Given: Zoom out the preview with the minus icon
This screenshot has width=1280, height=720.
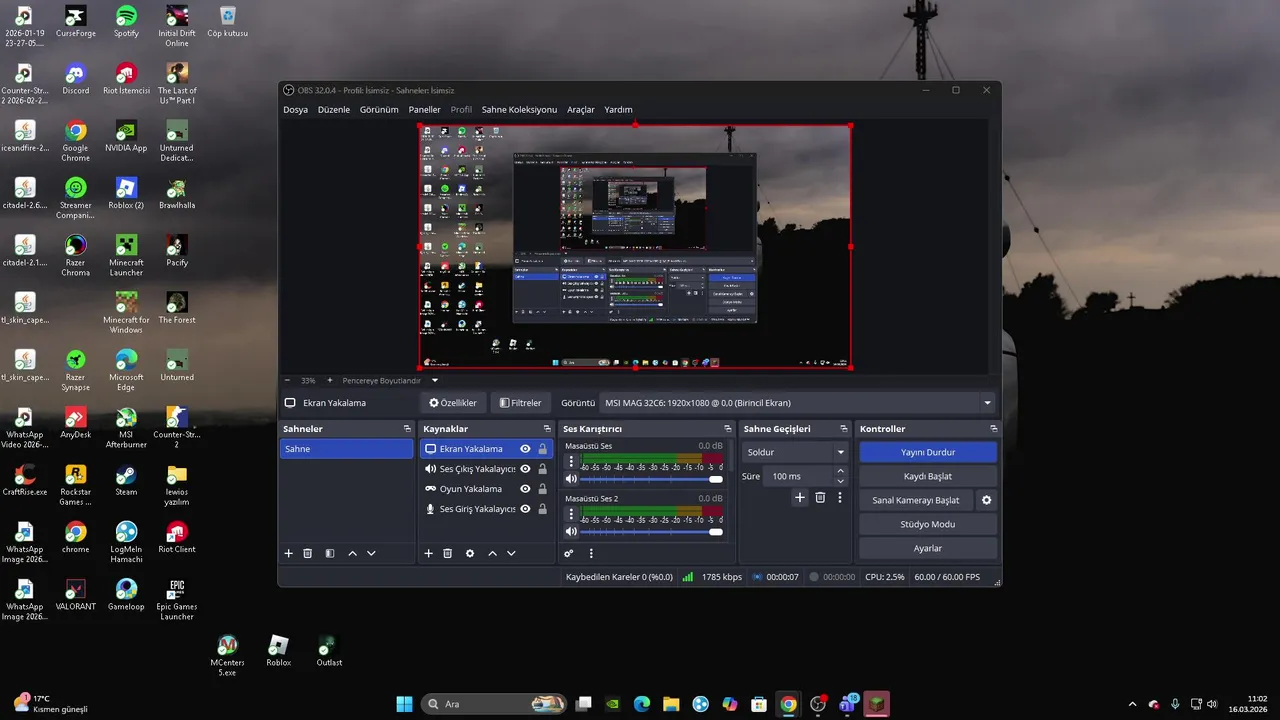Looking at the screenshot, I should coord(287,380).
